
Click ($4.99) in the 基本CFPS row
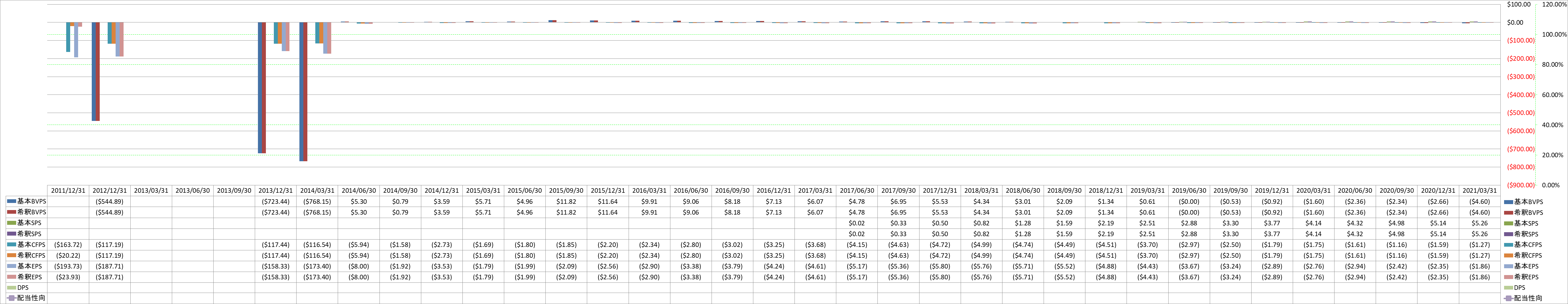pyautogui.click(x=981, y=245)
